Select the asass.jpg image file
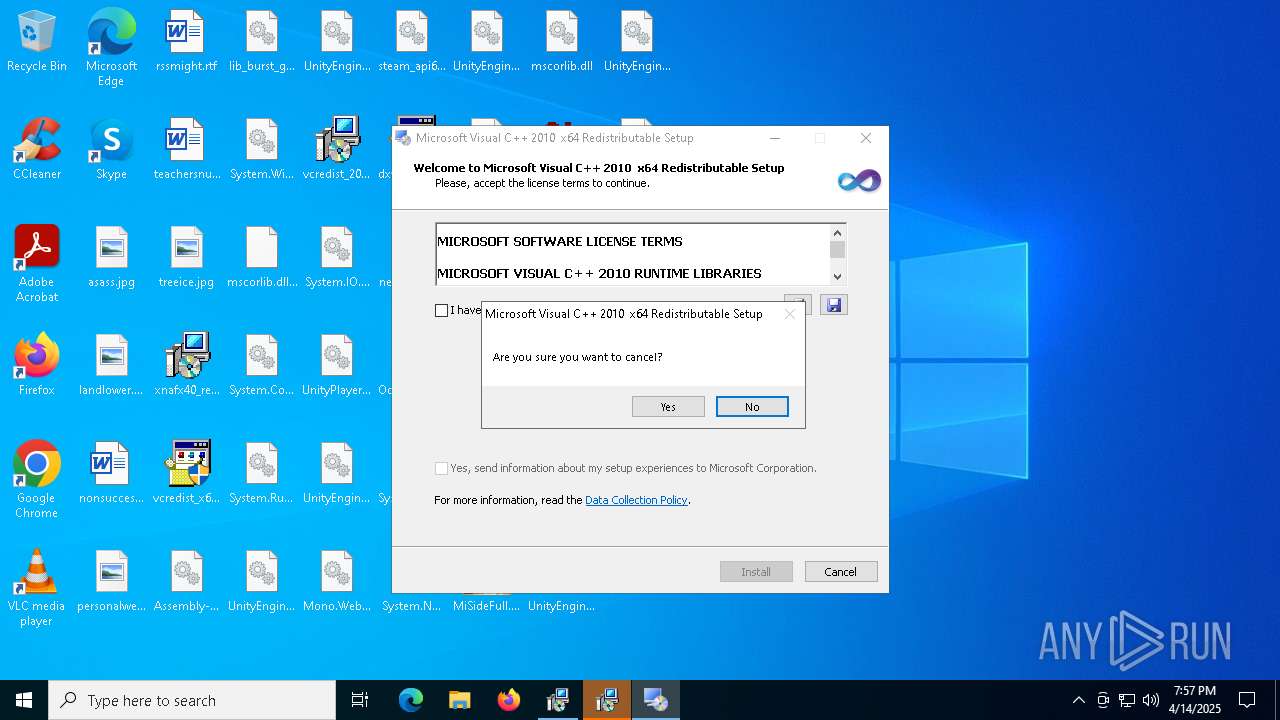This screenshot has height=720, width=1280. (111, 258)
